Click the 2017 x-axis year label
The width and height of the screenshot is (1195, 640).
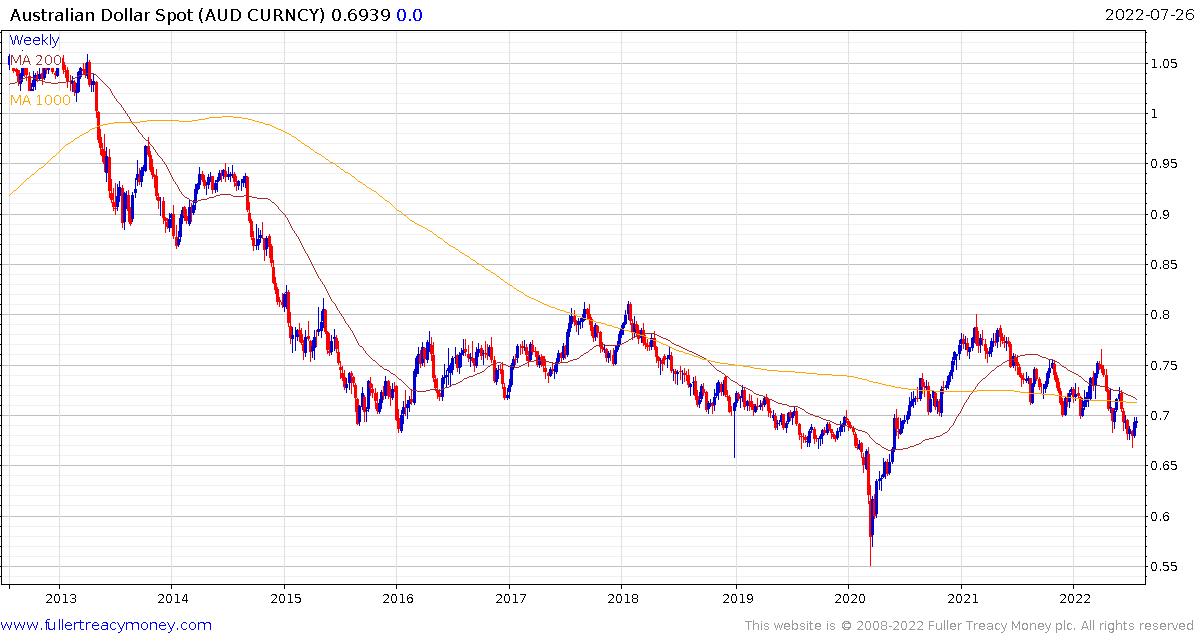tap(510, 599)
